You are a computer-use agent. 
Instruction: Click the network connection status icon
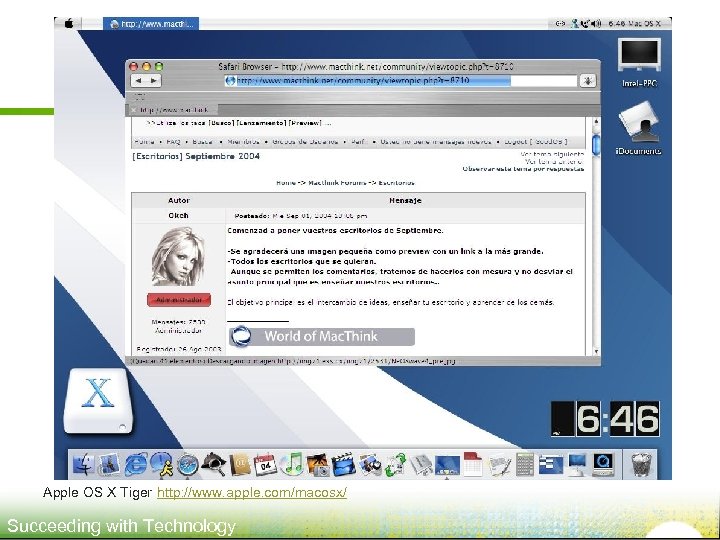tap(560, 23)
